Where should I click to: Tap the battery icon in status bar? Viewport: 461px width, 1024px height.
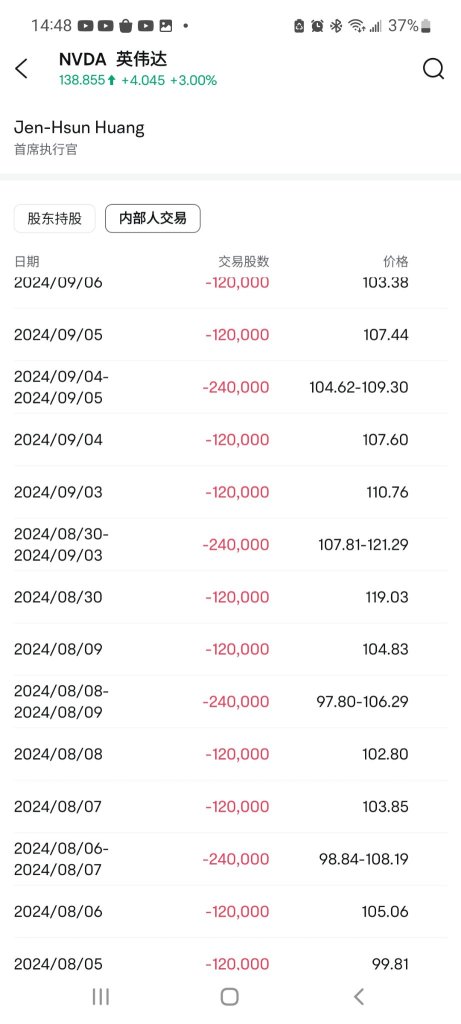[x=426, y=26]
